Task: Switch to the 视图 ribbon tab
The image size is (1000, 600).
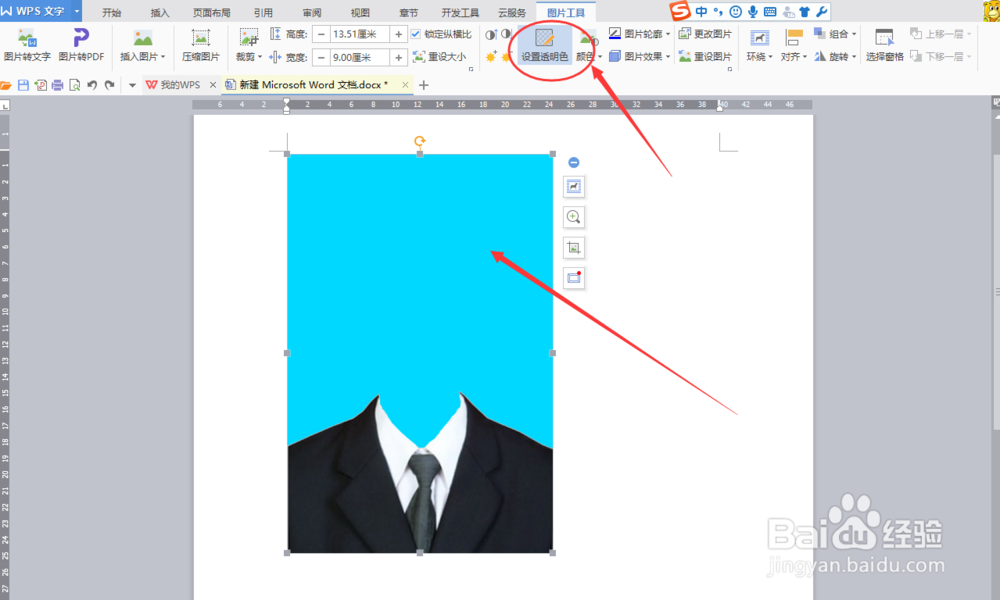Action: click(x=360, y=13)
